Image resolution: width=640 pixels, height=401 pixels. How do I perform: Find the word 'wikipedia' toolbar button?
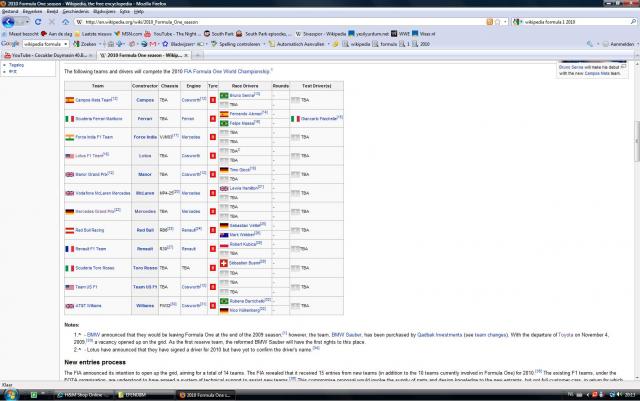pyautogui.click(x=356, y=44)
